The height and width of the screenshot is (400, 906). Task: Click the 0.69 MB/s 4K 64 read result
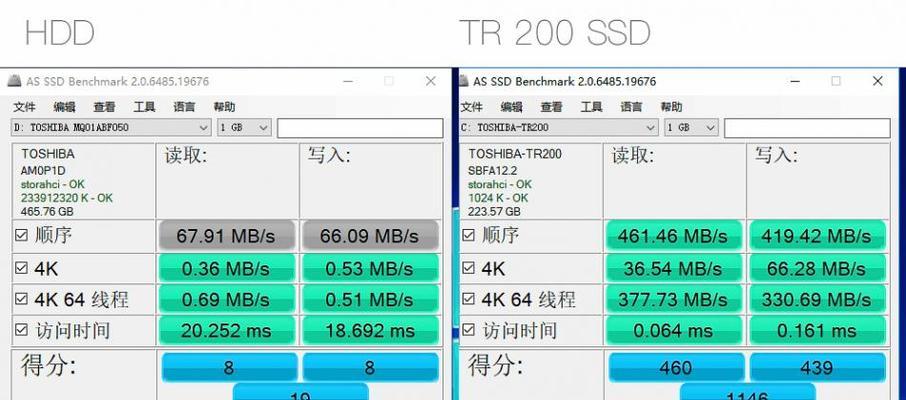pyautogui.click(x=226, y=299)
